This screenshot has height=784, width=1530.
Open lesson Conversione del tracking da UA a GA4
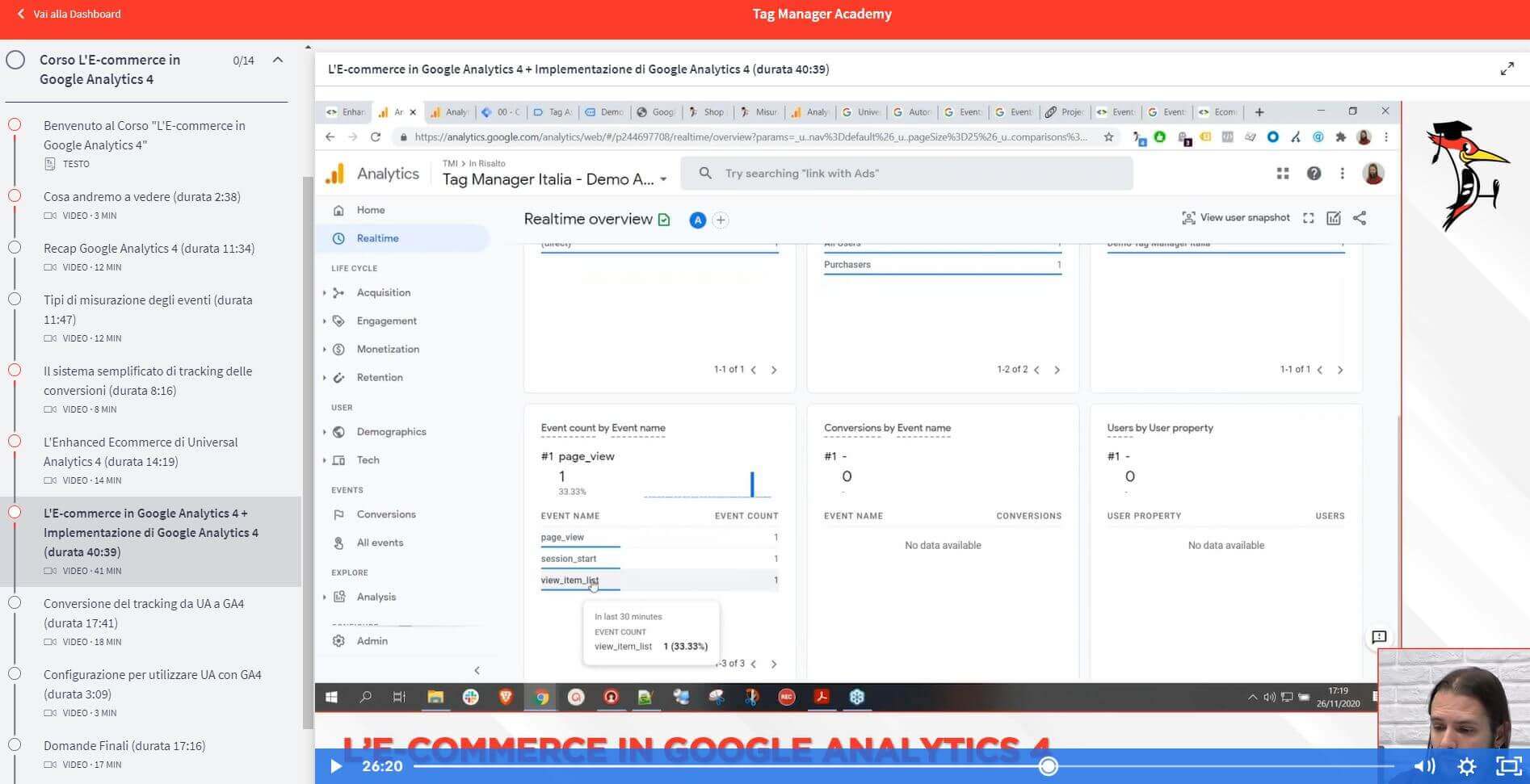pyautogui.click(x=144, y=613)
